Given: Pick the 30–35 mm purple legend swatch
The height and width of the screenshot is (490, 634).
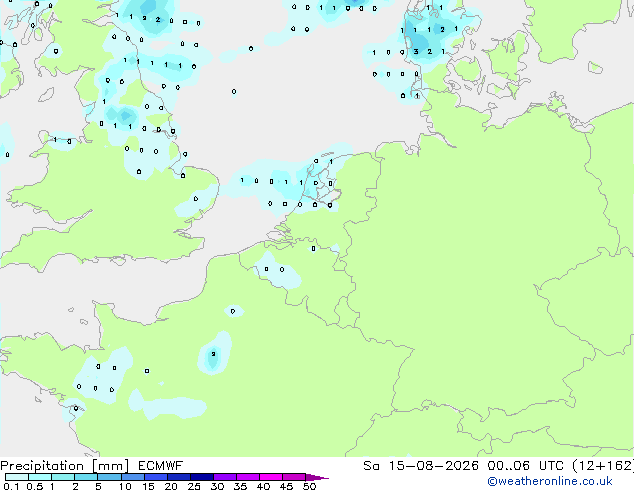Looking at the screenshot, I should 225,477.
